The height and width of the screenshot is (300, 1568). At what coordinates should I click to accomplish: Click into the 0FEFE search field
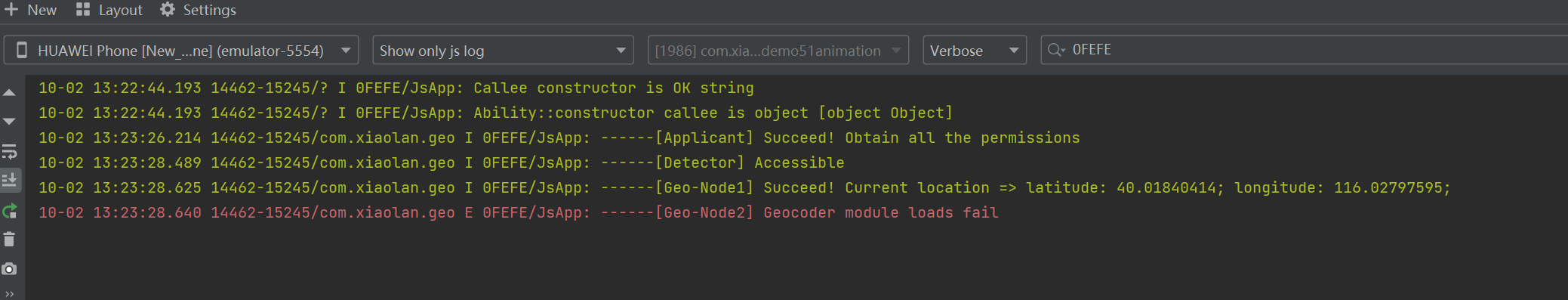(x=1314, y=50)
